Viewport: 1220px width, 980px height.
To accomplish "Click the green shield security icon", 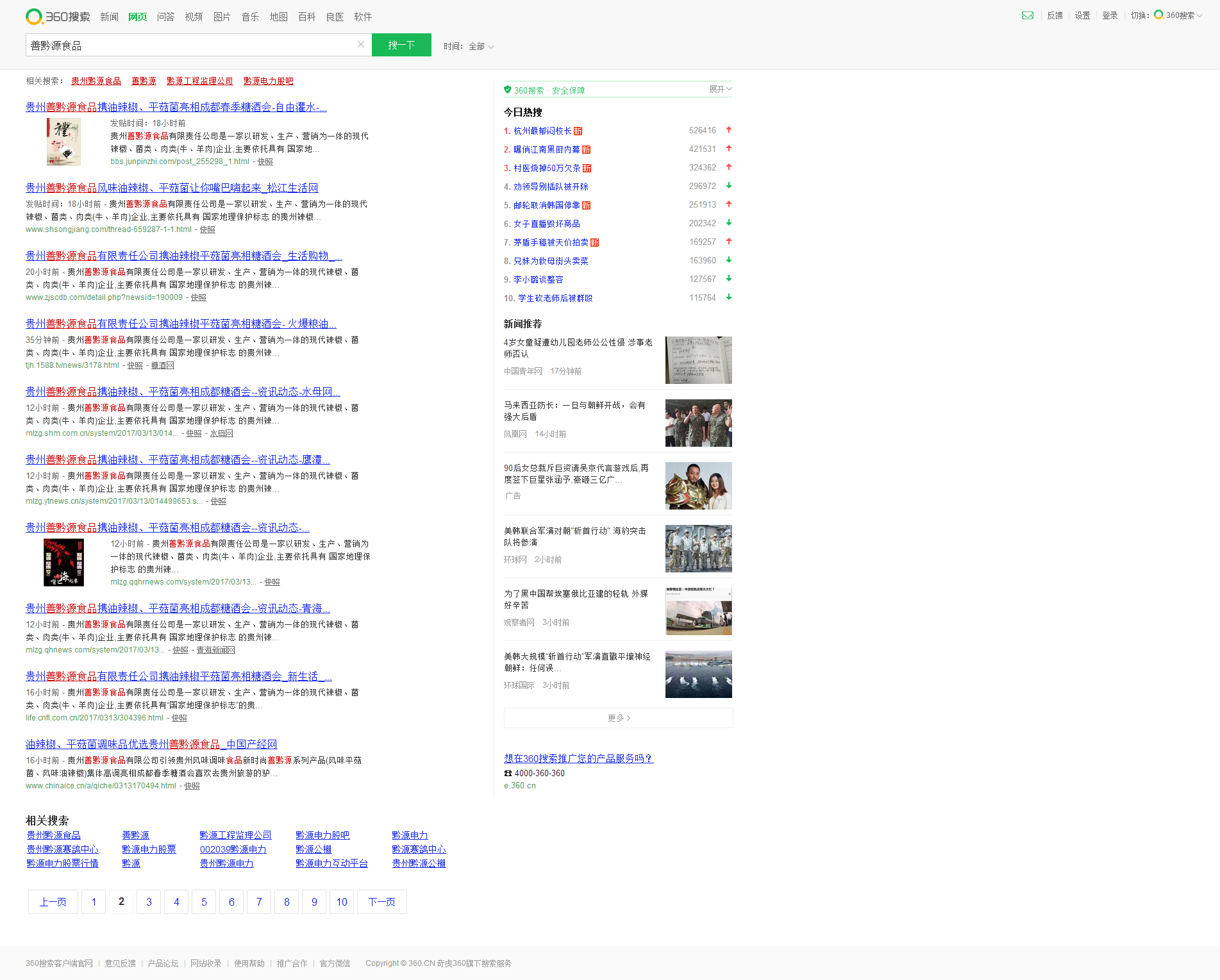I will pyautogui.click(x=508, y=90).
